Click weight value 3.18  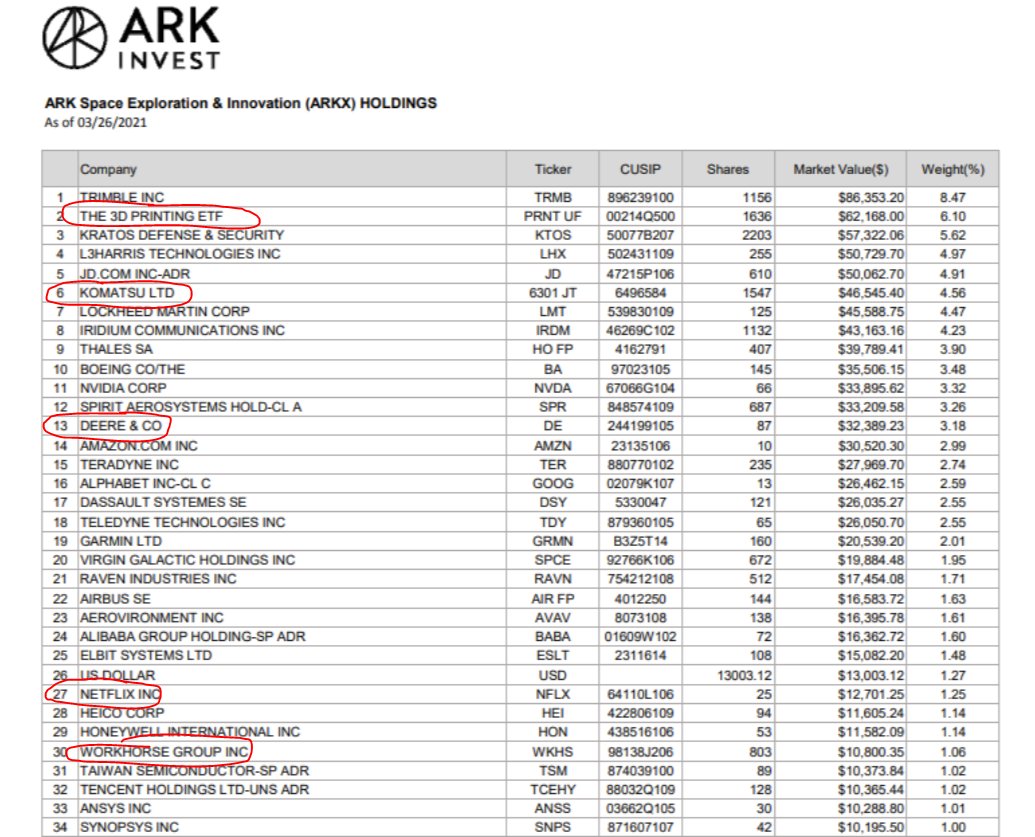952,426
